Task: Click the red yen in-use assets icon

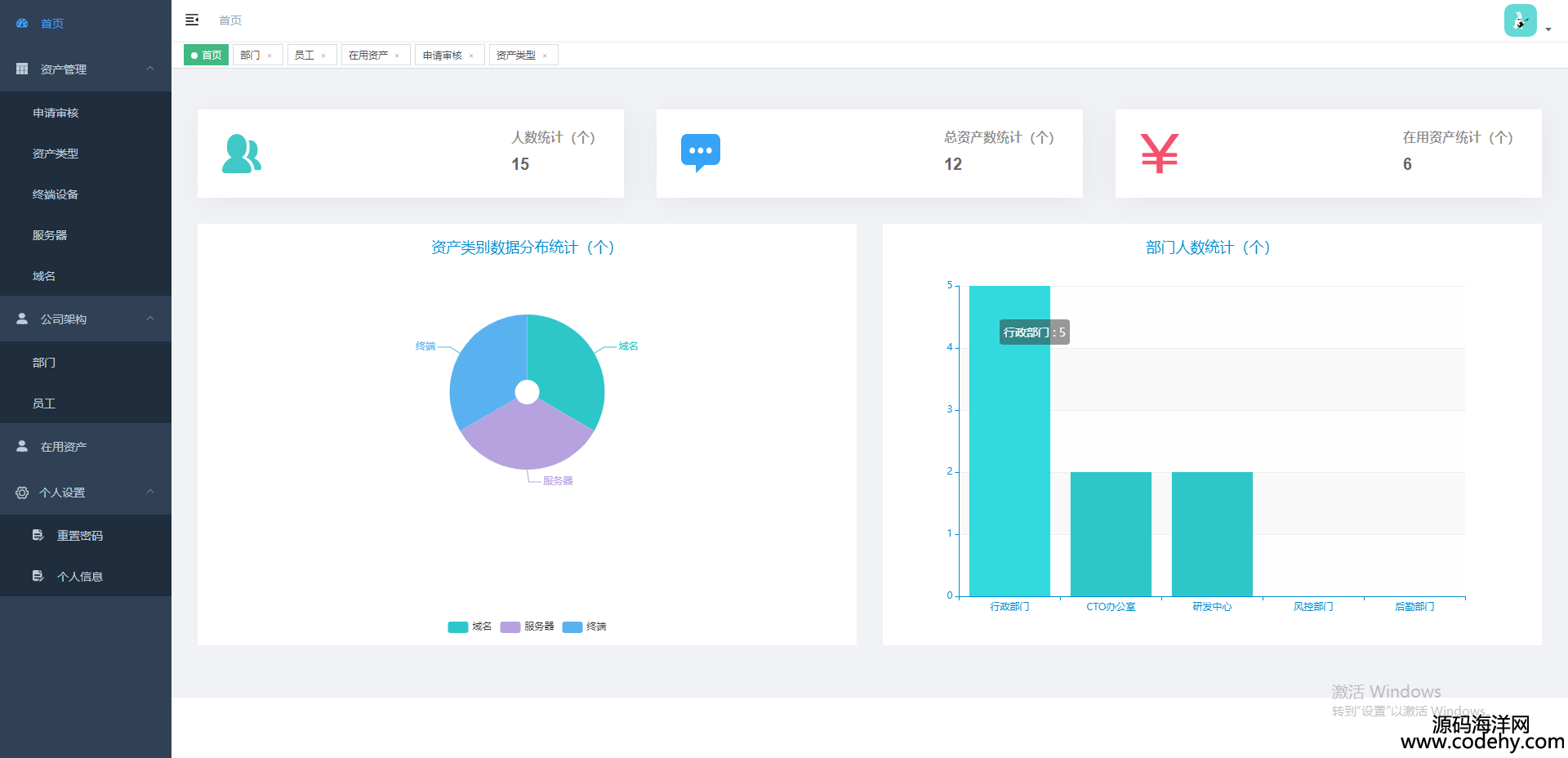Action: (1159, 154)
